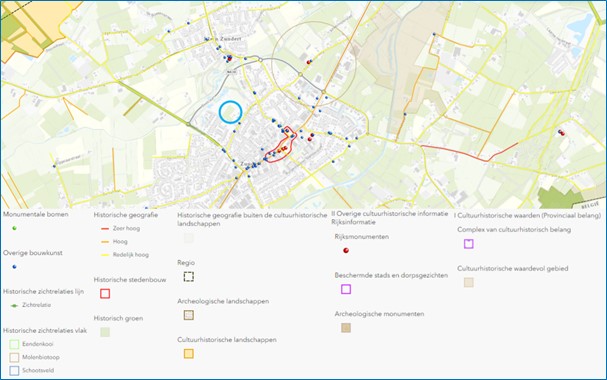Viewport: 607px width, 380px height.
Task: Click the Historisch groen light green swatch
Action: (x=105, y=332)
